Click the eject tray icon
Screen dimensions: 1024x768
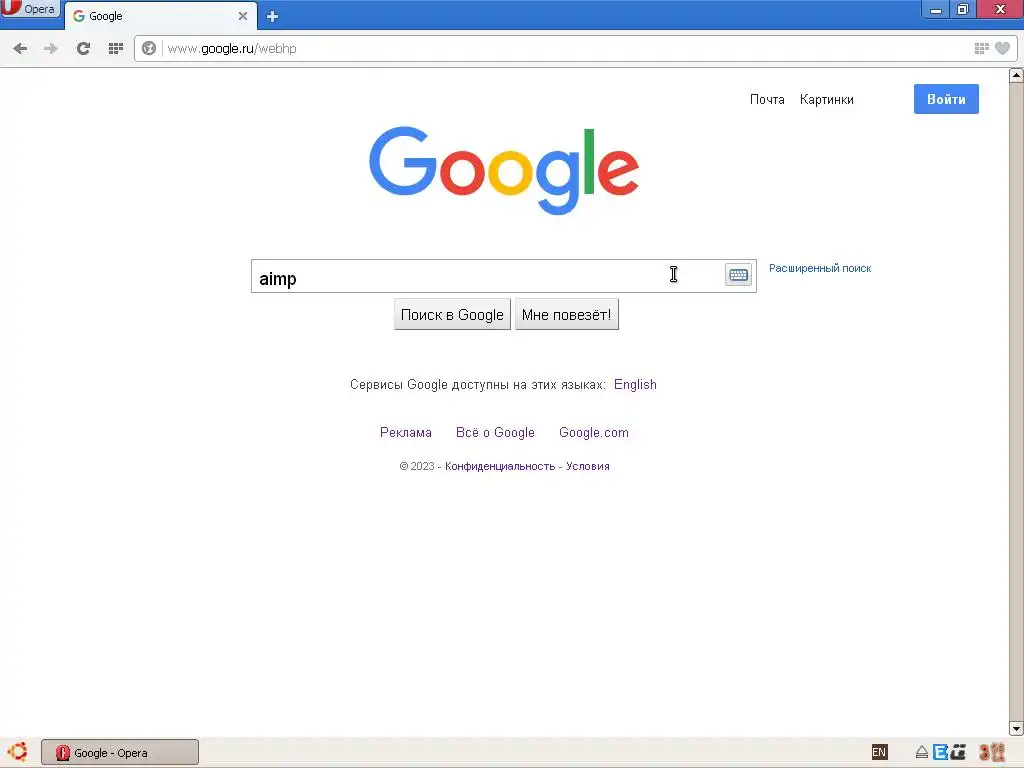[x=921, y=752]
